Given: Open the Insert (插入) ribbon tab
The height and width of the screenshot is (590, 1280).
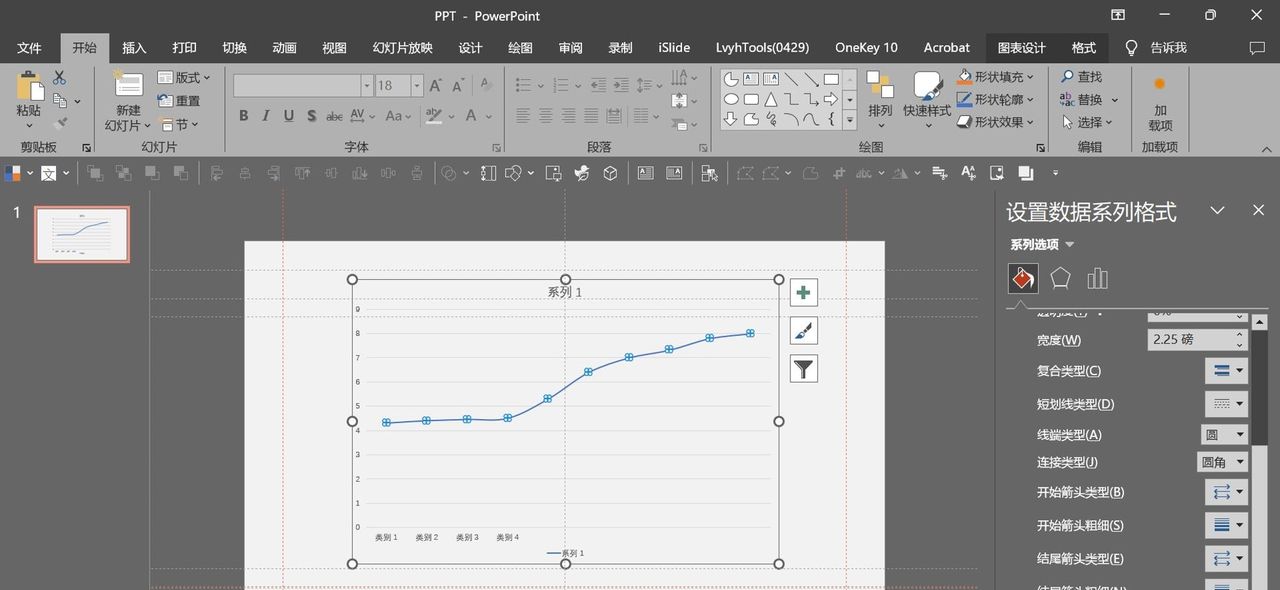Looking at the screenshot, I should click(134, 48).
